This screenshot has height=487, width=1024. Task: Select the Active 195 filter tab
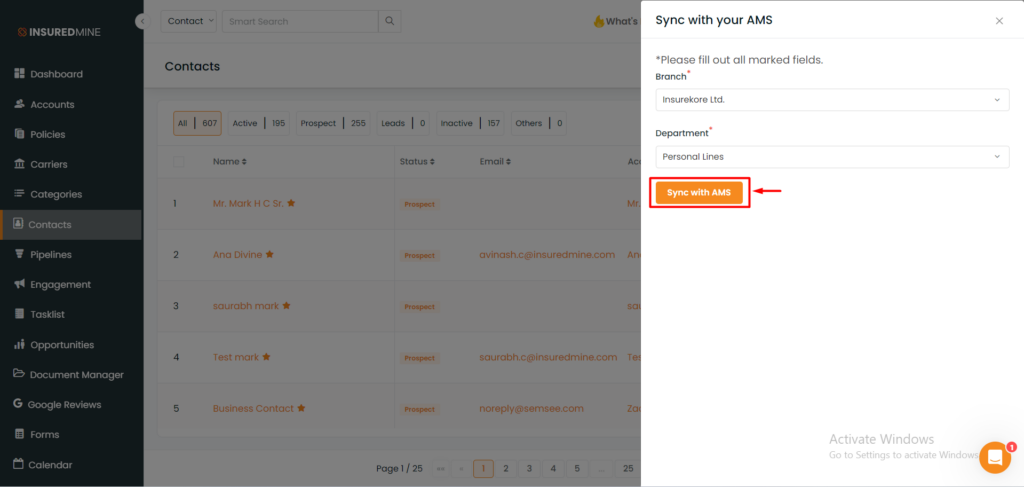tap(259, 123)
